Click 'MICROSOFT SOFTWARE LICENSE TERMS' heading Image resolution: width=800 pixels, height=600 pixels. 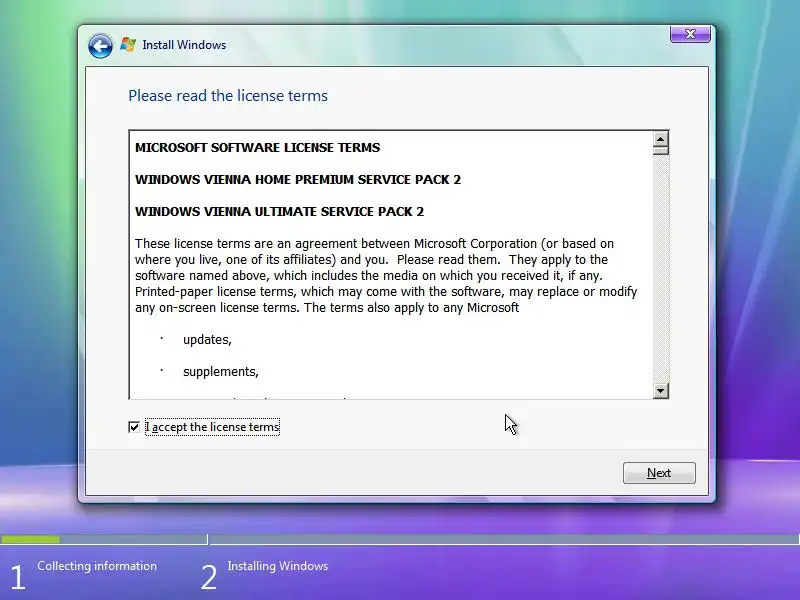coord(257,147)
